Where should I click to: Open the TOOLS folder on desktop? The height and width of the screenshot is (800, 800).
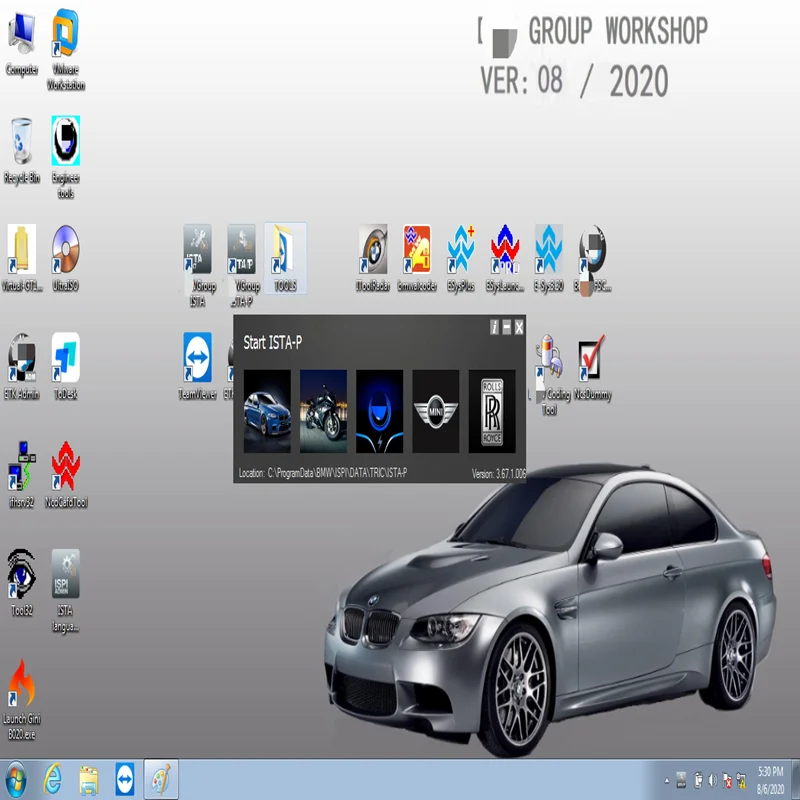point(285,253)
